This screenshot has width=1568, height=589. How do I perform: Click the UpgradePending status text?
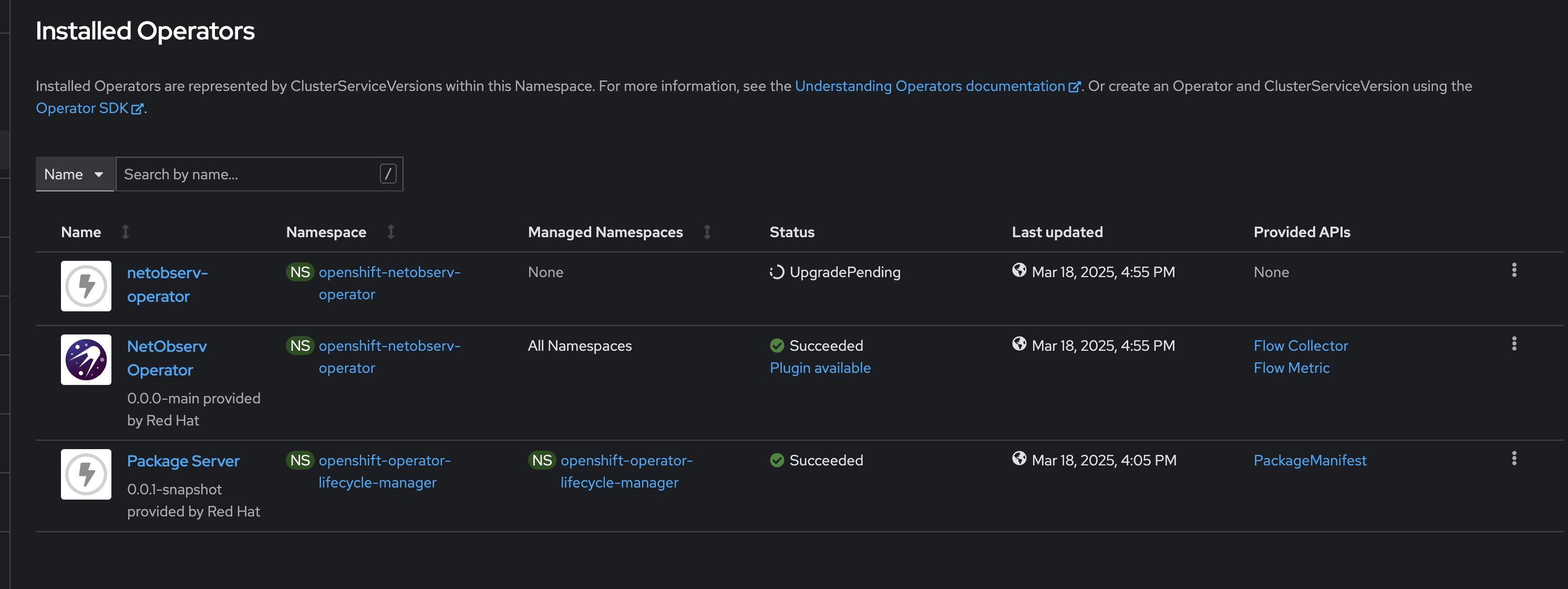click(844, 272)
